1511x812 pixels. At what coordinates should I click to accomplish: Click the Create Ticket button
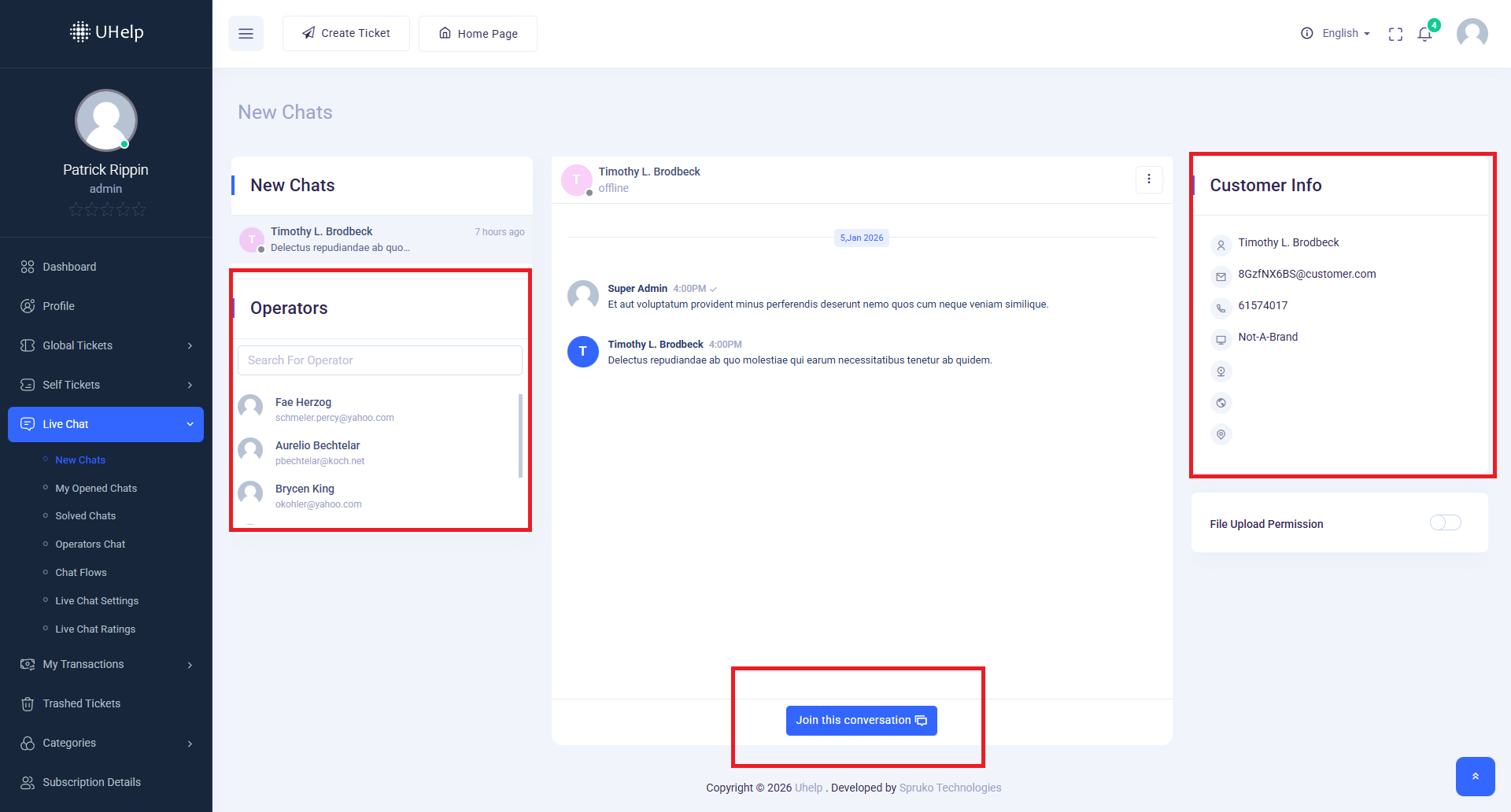point(346,34)
